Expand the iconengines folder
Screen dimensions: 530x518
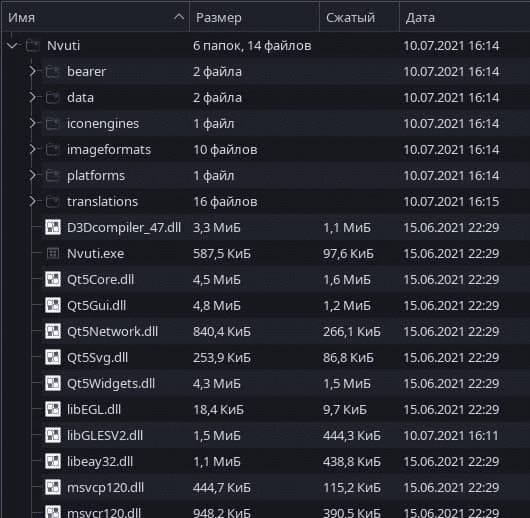pos(32,123)
